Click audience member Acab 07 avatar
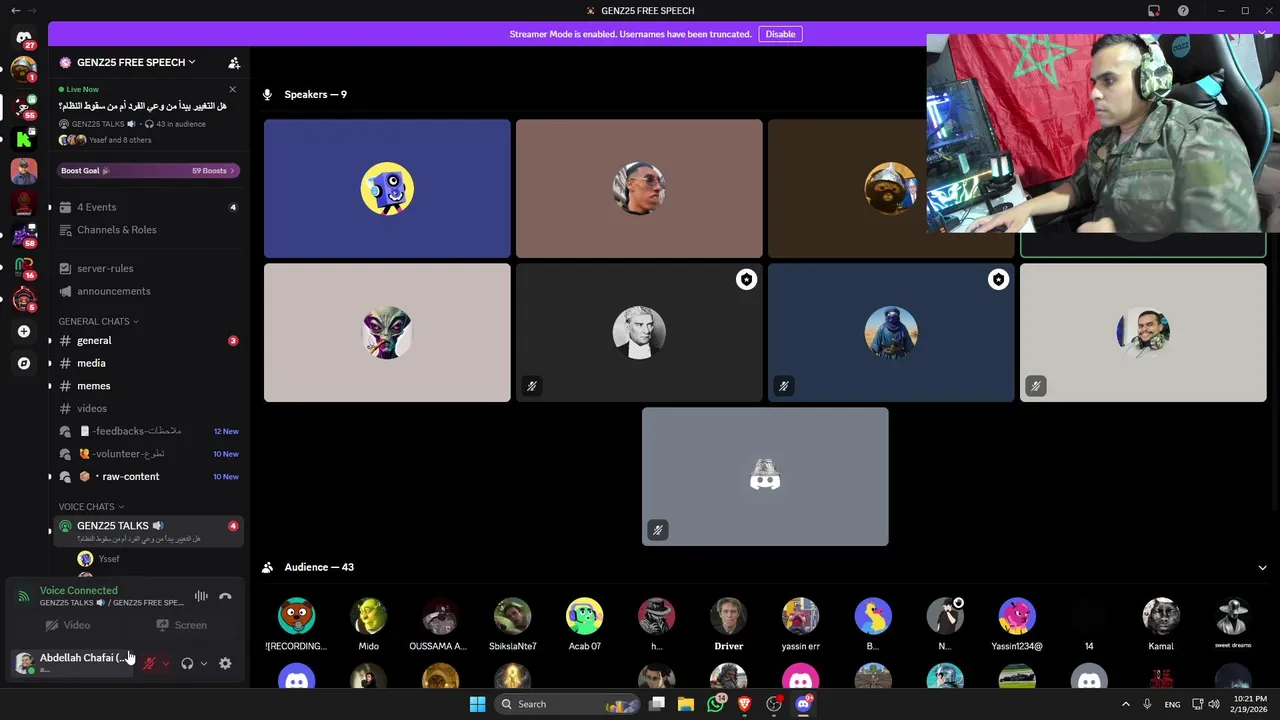The image size is (1280, 720). 584,616
